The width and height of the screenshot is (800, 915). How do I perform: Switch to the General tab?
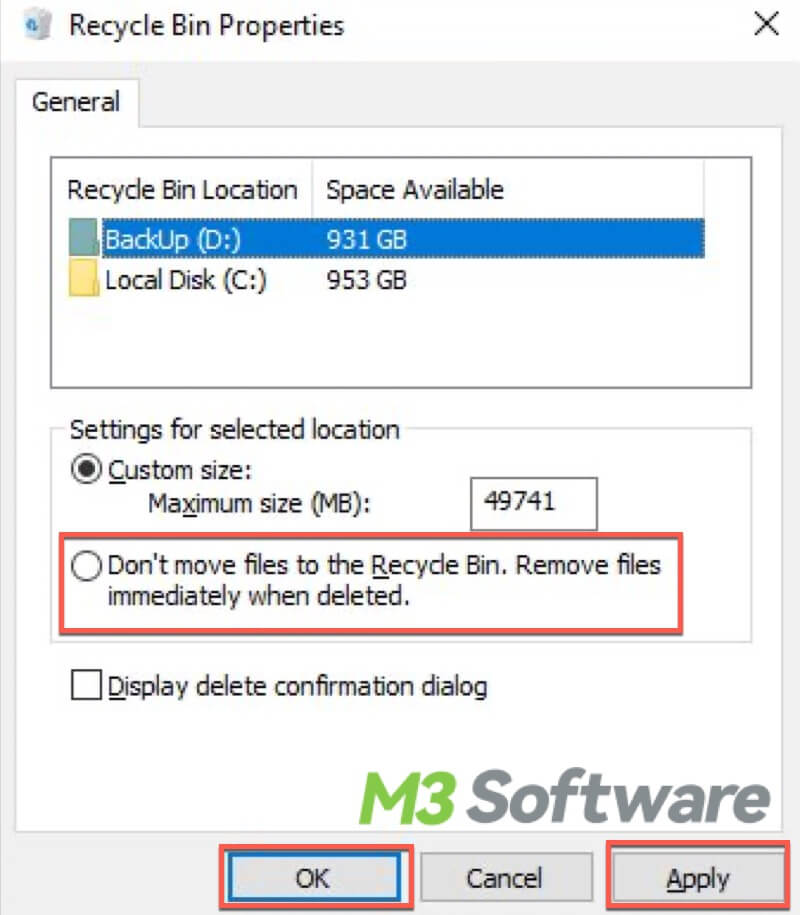click(76, 102)
